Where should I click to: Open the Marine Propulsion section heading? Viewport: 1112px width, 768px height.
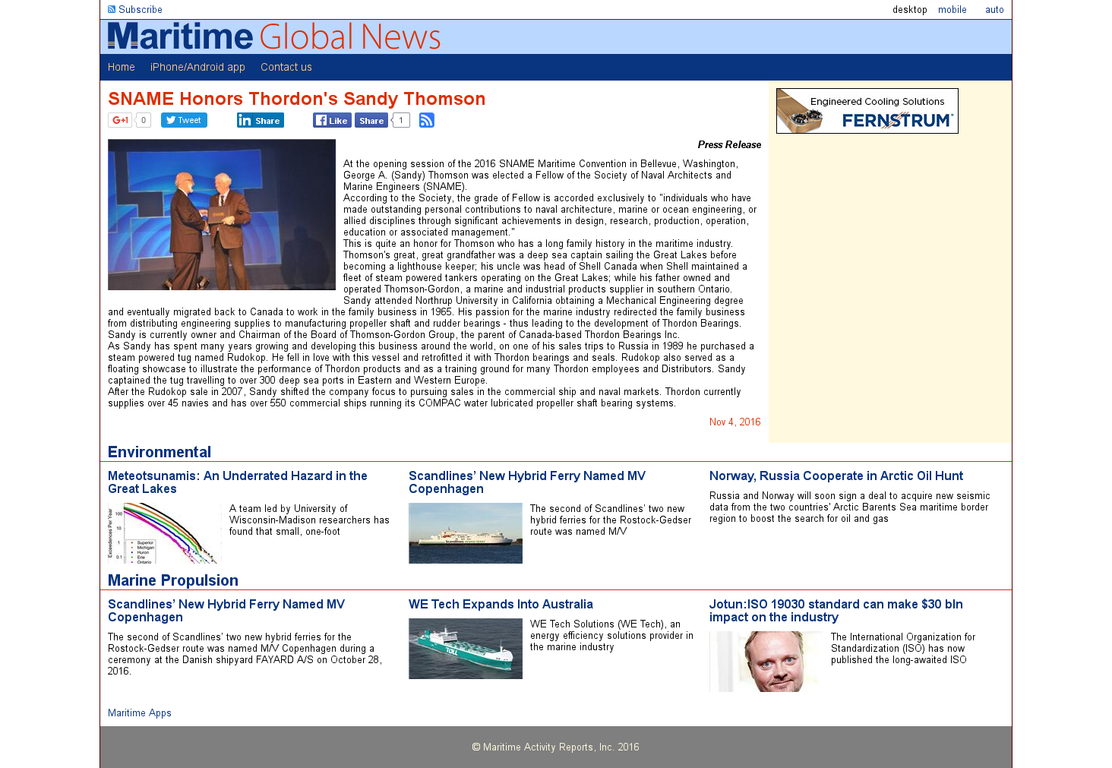tap(173, 580)
